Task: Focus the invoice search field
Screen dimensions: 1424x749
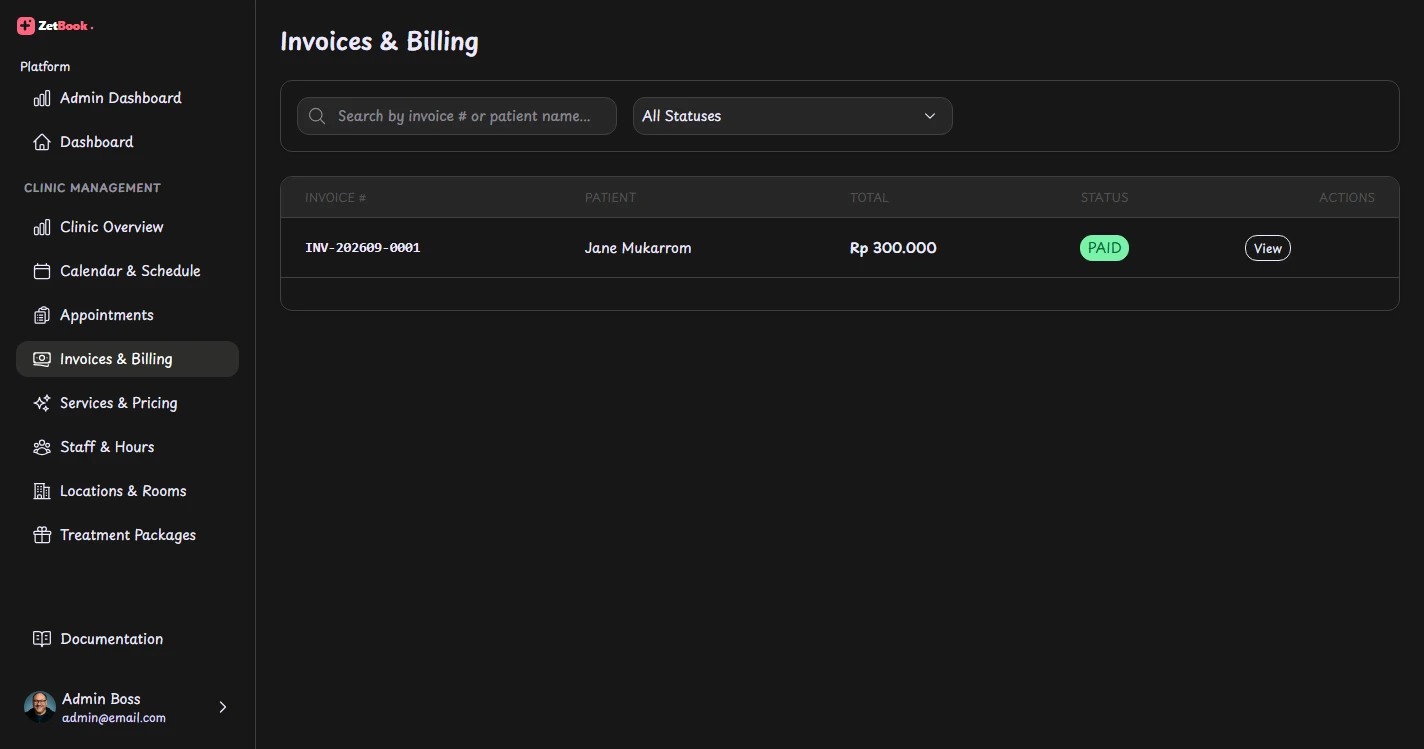Action: tap(457, 116)
